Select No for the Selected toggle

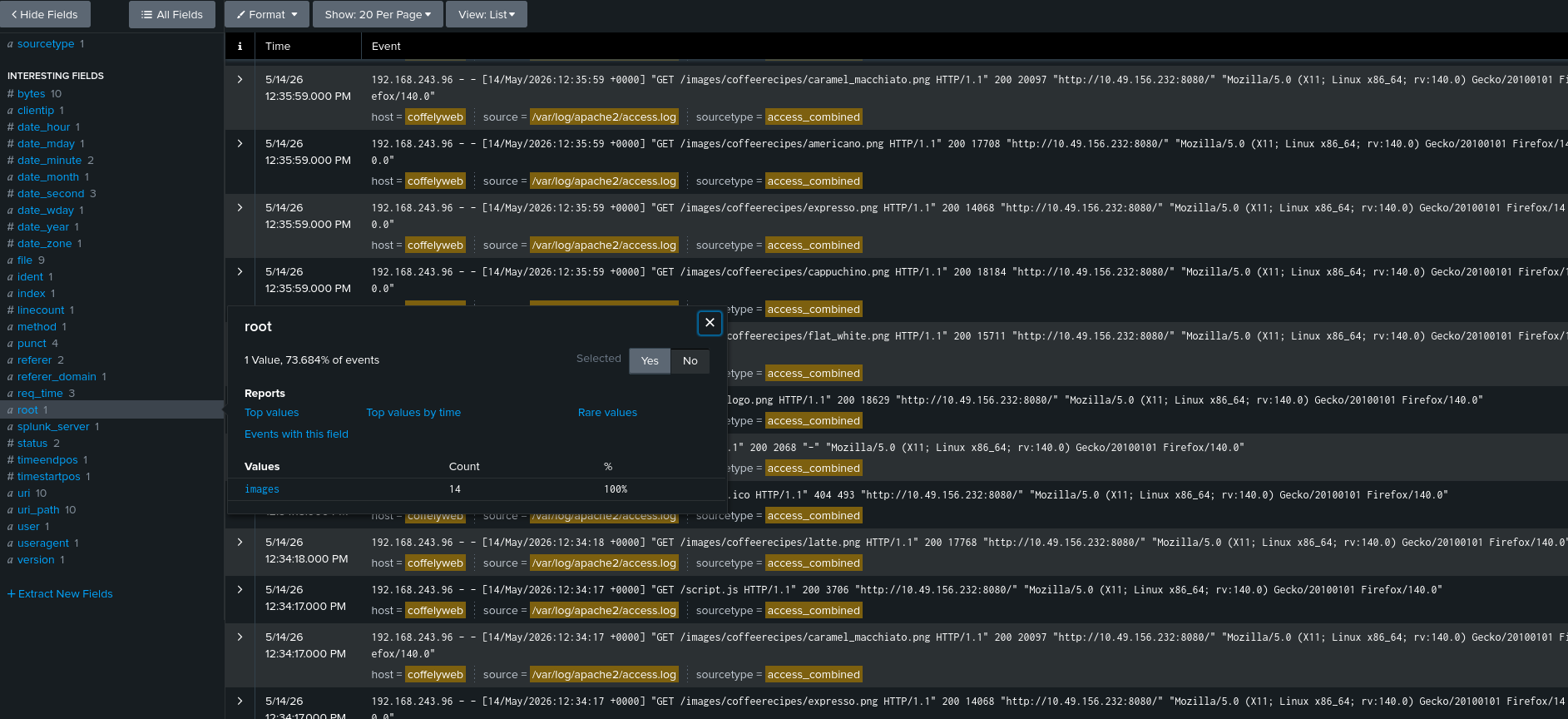pos(690,360)
